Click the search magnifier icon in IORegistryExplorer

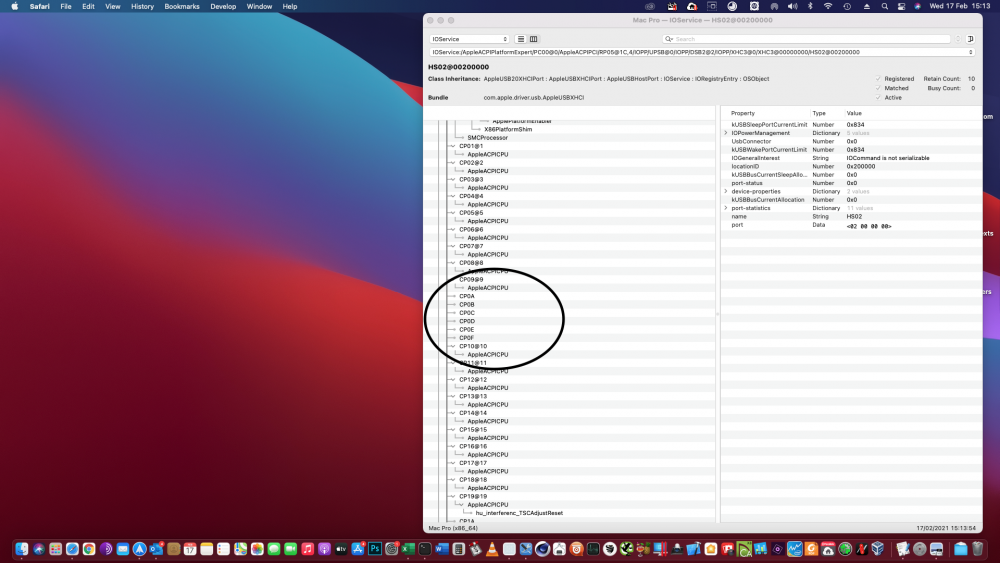click(x=668, y=39)
